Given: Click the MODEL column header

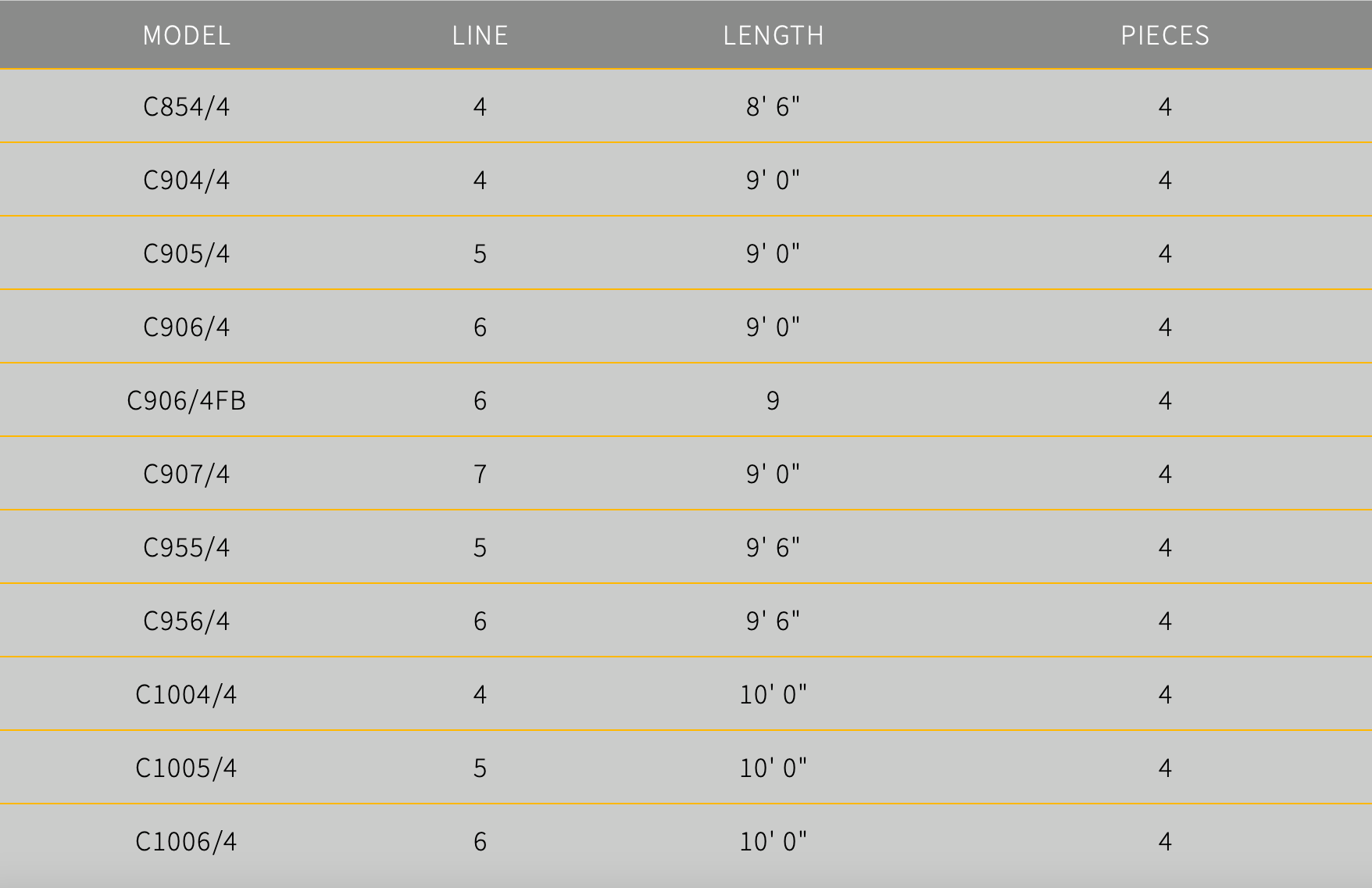Looking at the screenshot, I should point(187,35).
